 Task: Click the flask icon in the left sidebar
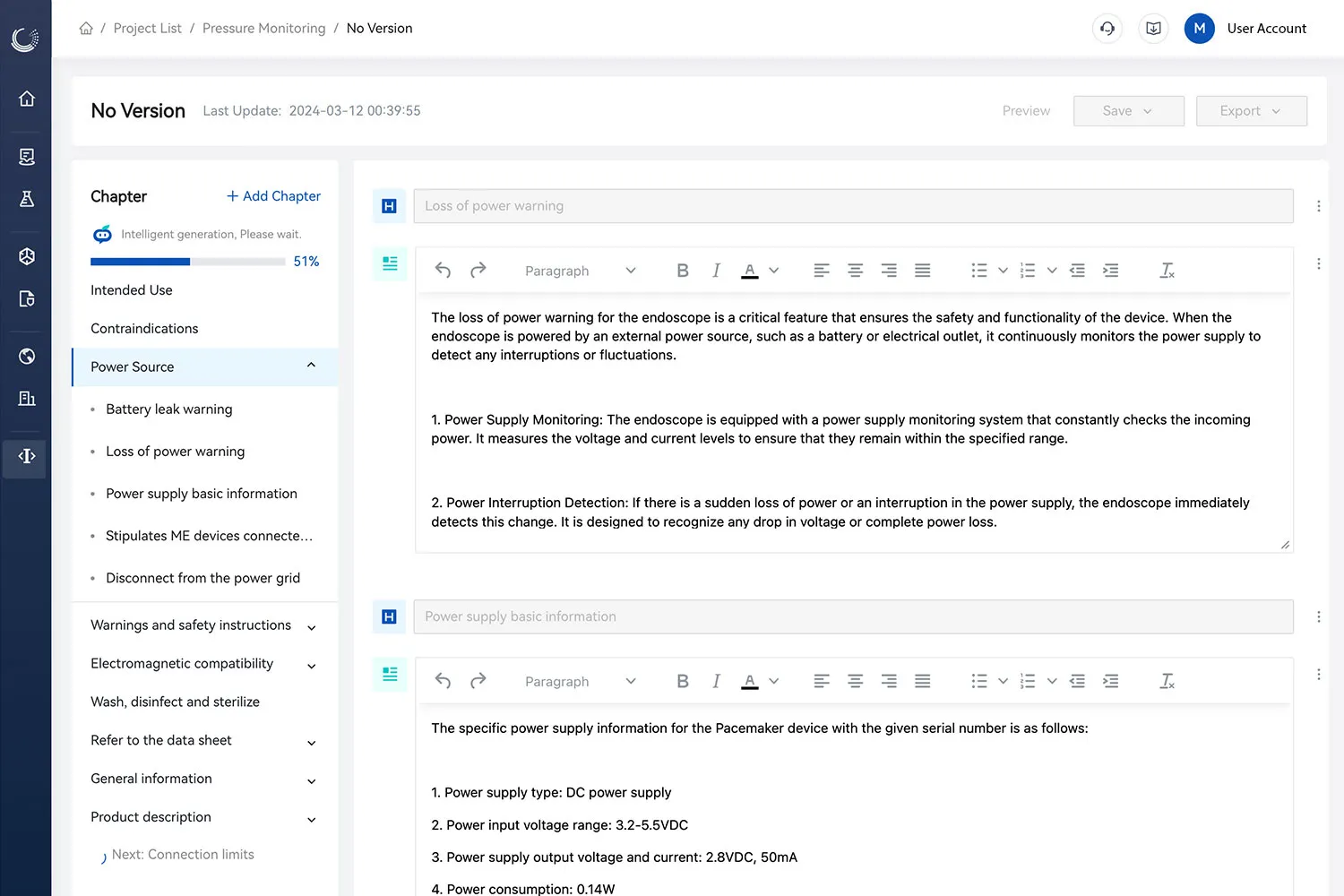point(26,199)
